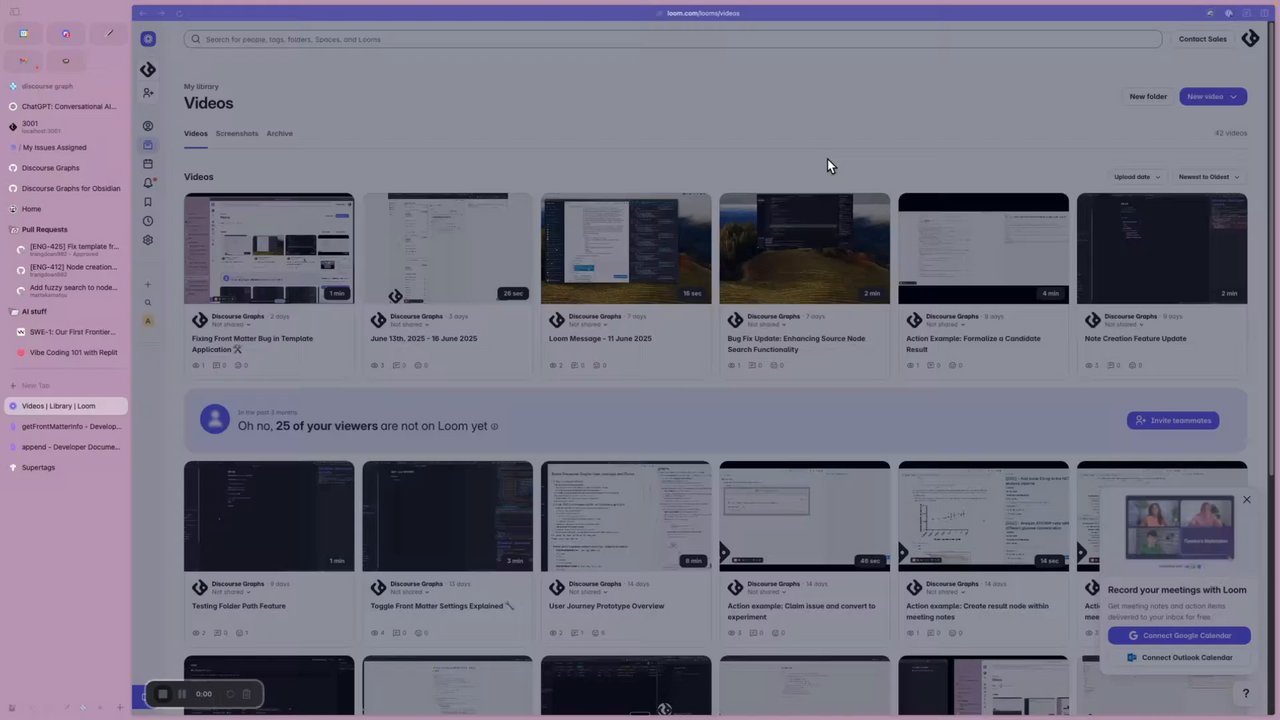Click restart recording icon in recorder bar
The height and width of the screenshot is (720, 1280).
(x=230, y=694)
